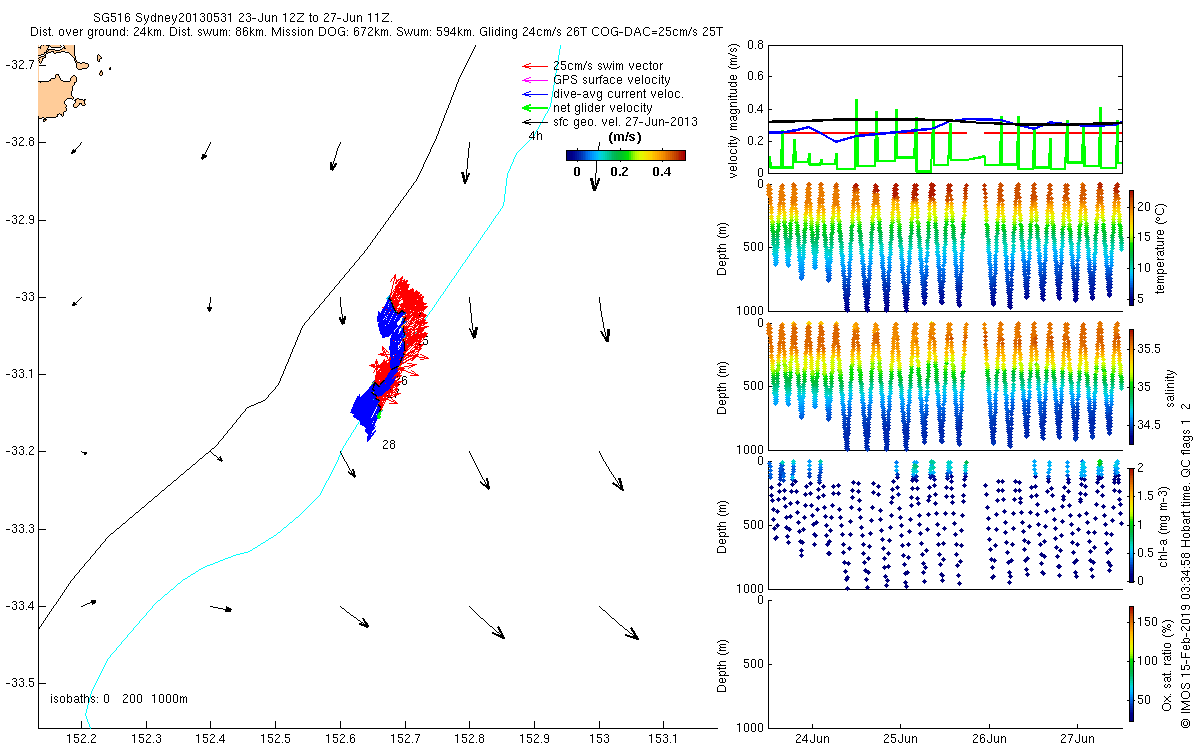Click the 'velocity magnitude (m/s)' axis label
The image size is (1200, 750).
(x=734, y=112)
